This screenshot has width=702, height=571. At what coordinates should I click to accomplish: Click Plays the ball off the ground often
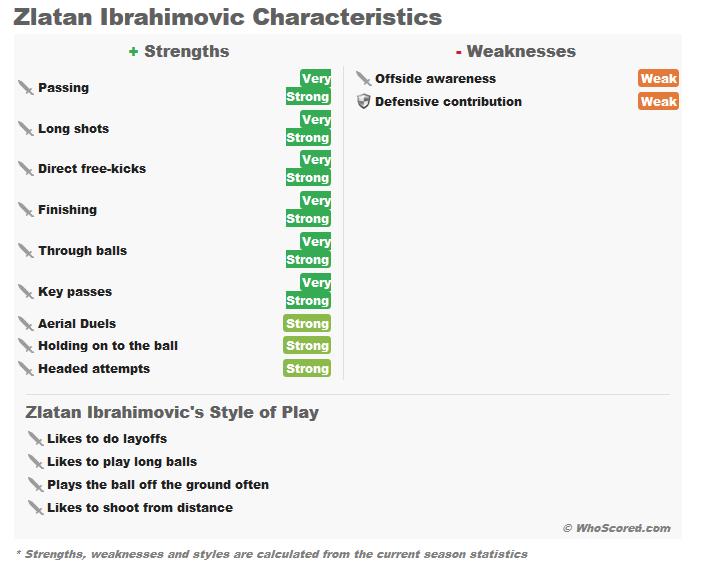tap(158, 485)
